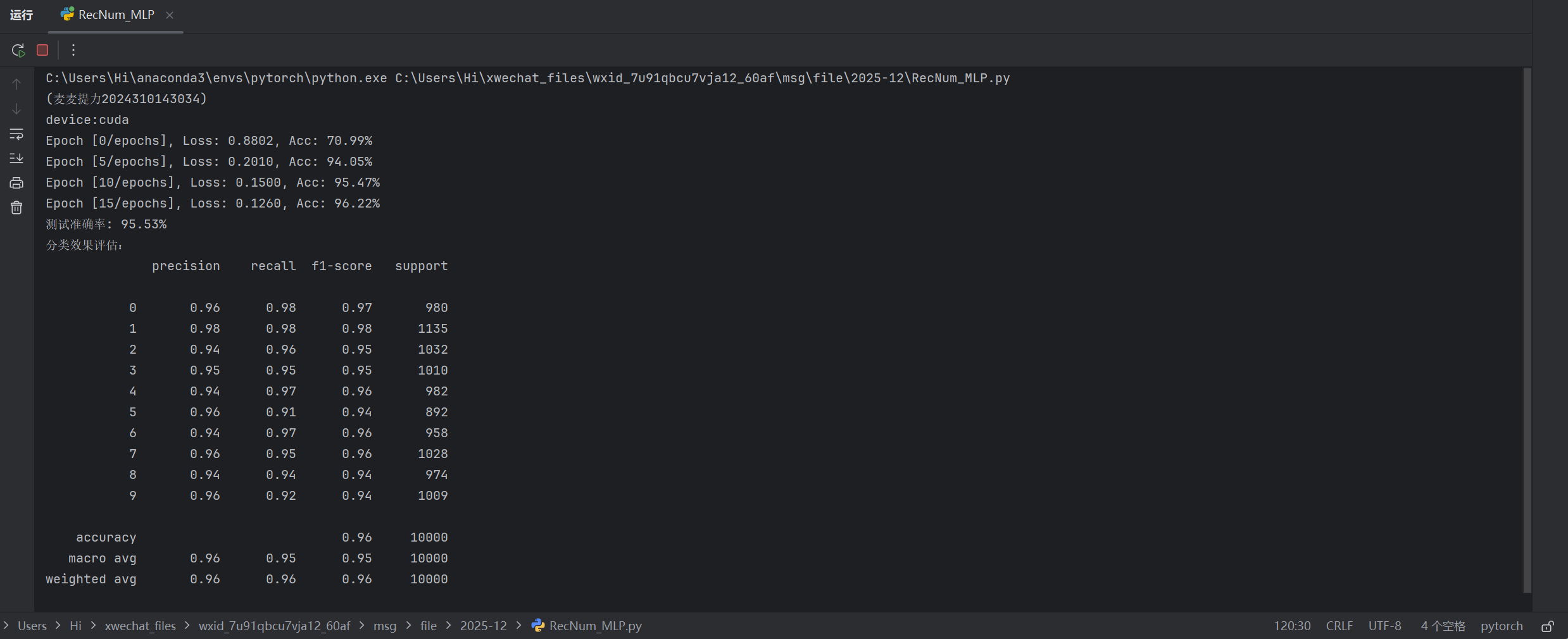The height and width of the screenshot is (639, 1568).
Task: Open the 4 个空格 indent settings
Action: click(1443, 626)
